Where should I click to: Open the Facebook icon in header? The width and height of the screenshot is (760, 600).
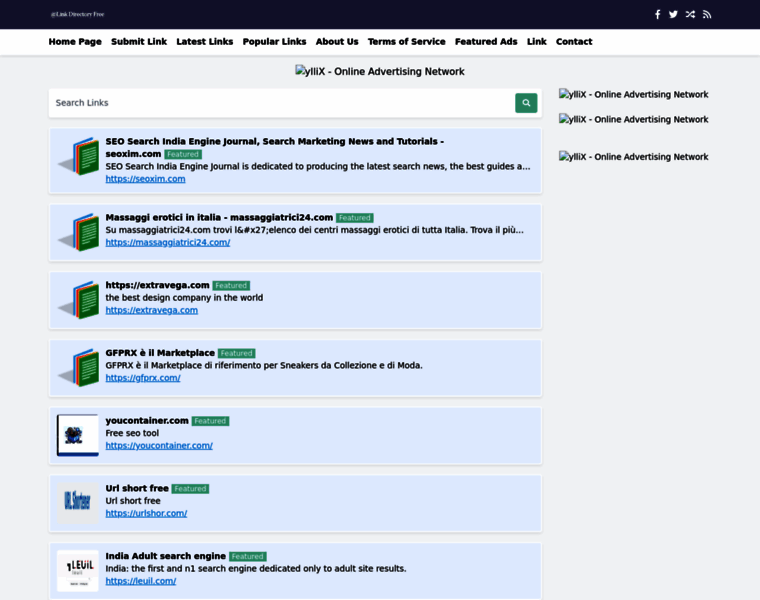657,15
